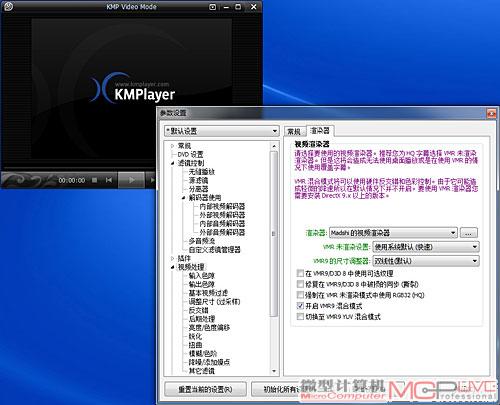Click the tree scrollbar up arrow
The image size is (500, 405).
click(274, 146)
